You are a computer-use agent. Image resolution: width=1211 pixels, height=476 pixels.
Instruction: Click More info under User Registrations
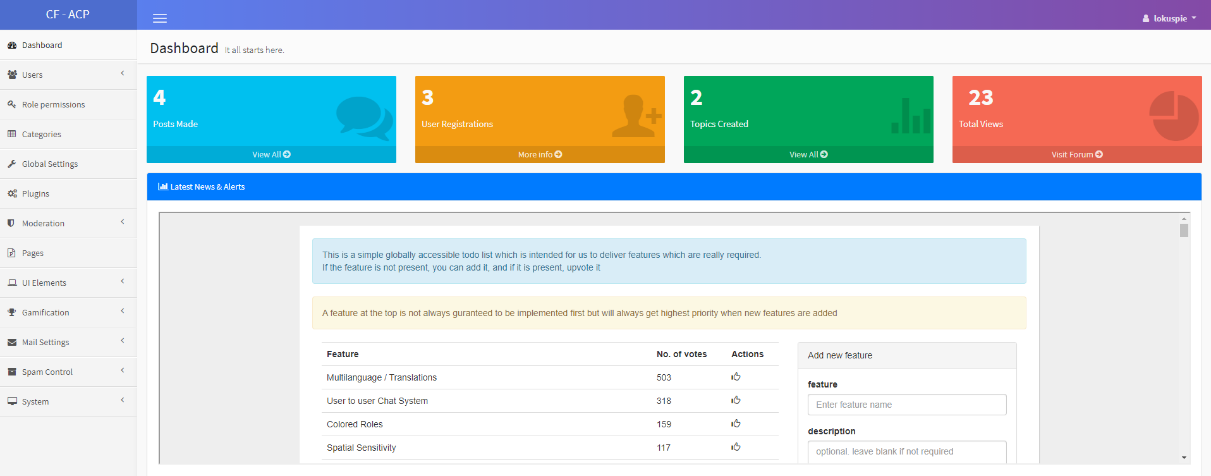pyautogui.click(x=540, y=155)
